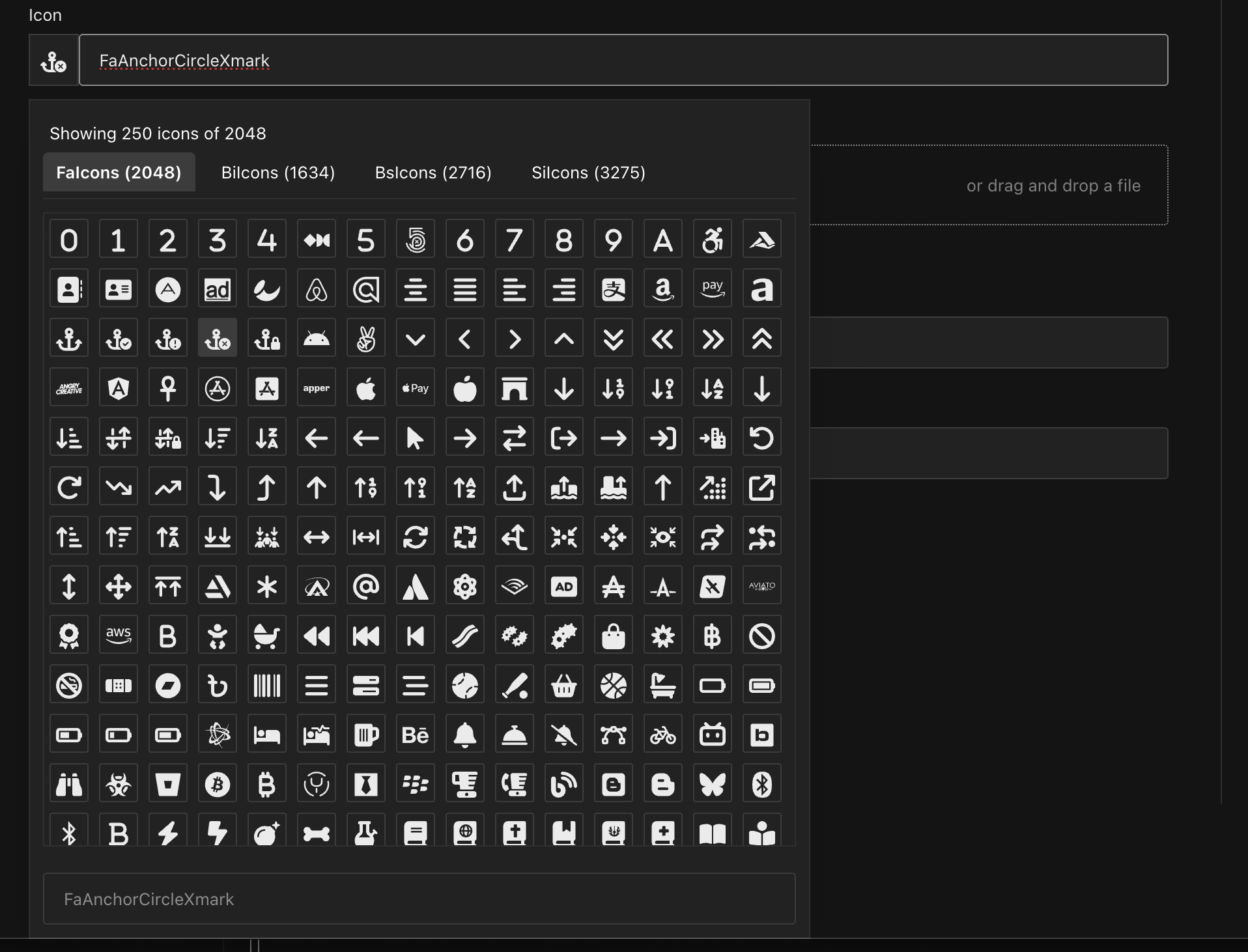Select the plain anchor icon
Viewport: 1248px width, 952px height.
tap(68, 338)
